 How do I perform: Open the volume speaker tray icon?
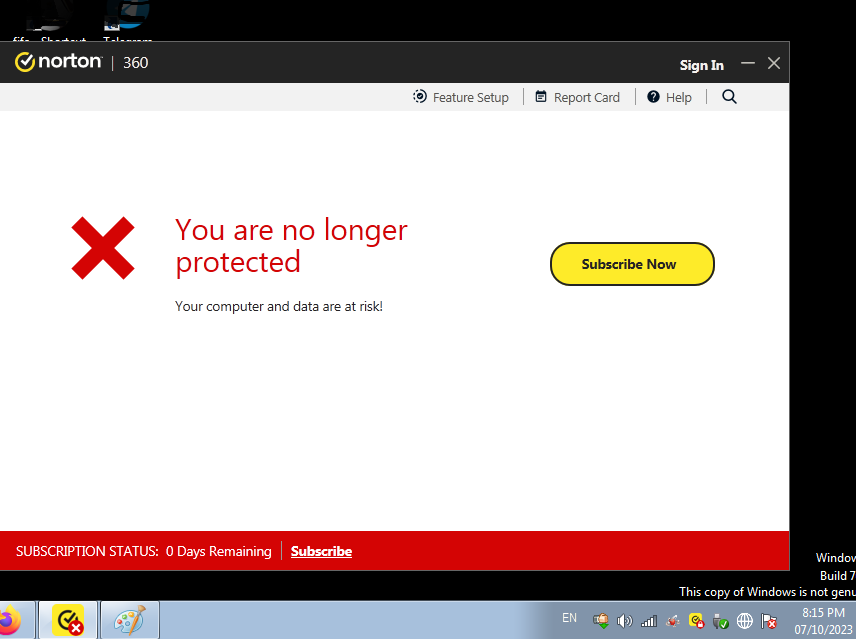pyautogui.click(x=625, y=620)
